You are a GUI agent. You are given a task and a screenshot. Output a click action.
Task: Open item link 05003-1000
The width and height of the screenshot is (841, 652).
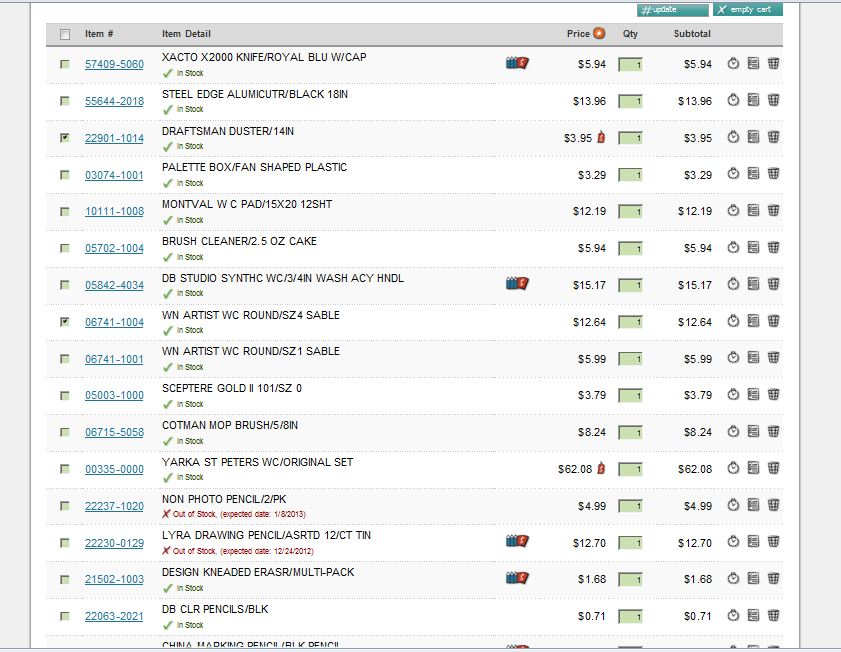pos(114,396)
